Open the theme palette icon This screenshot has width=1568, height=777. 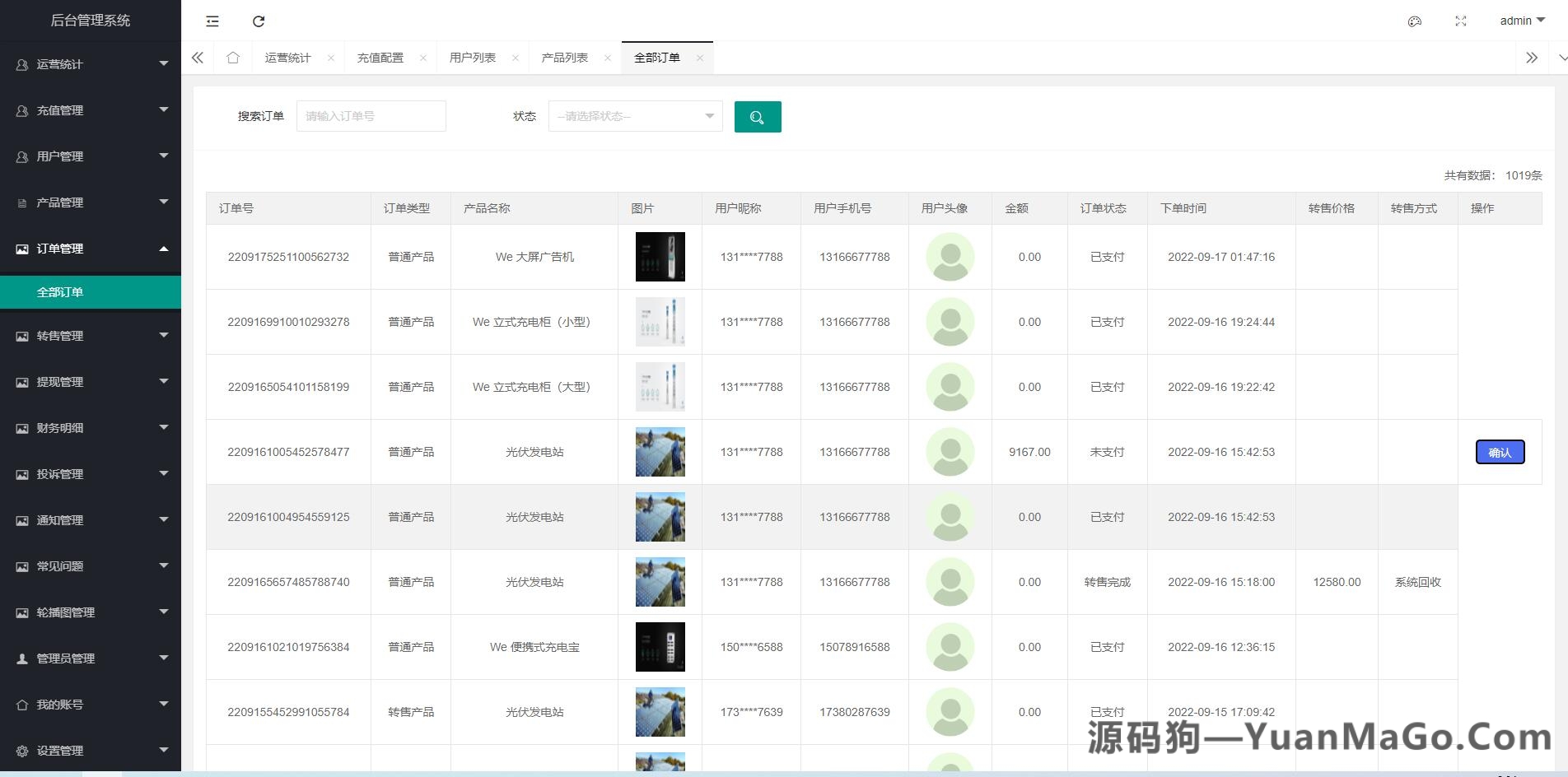pyautogui.click(x=1414, y=21)
